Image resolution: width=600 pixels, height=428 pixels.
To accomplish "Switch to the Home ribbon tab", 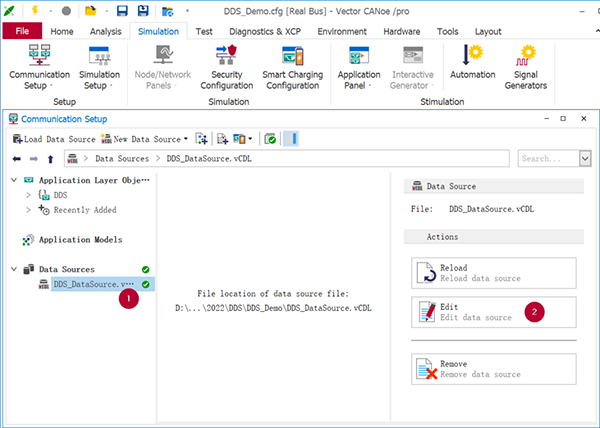I will (x=62, y=31).
